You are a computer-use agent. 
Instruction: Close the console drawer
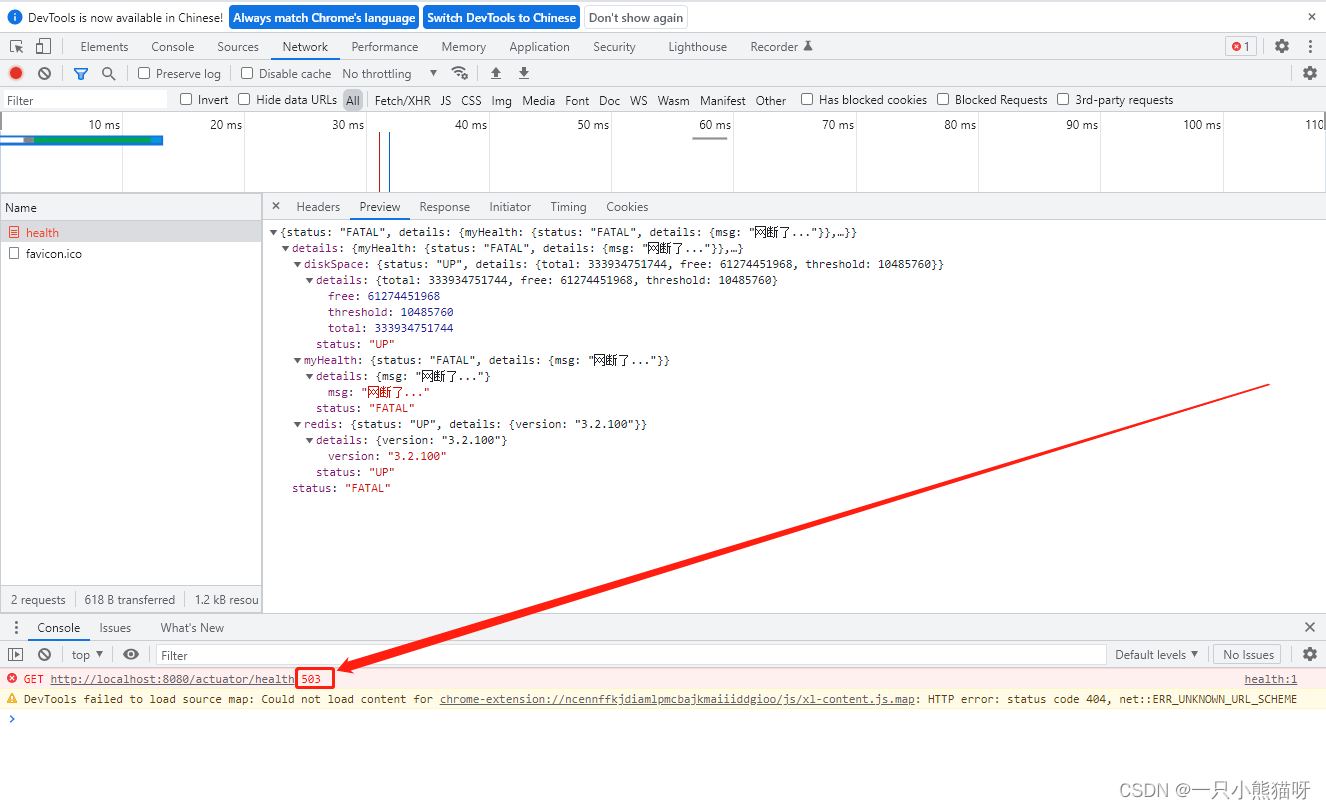[1310, 627]
